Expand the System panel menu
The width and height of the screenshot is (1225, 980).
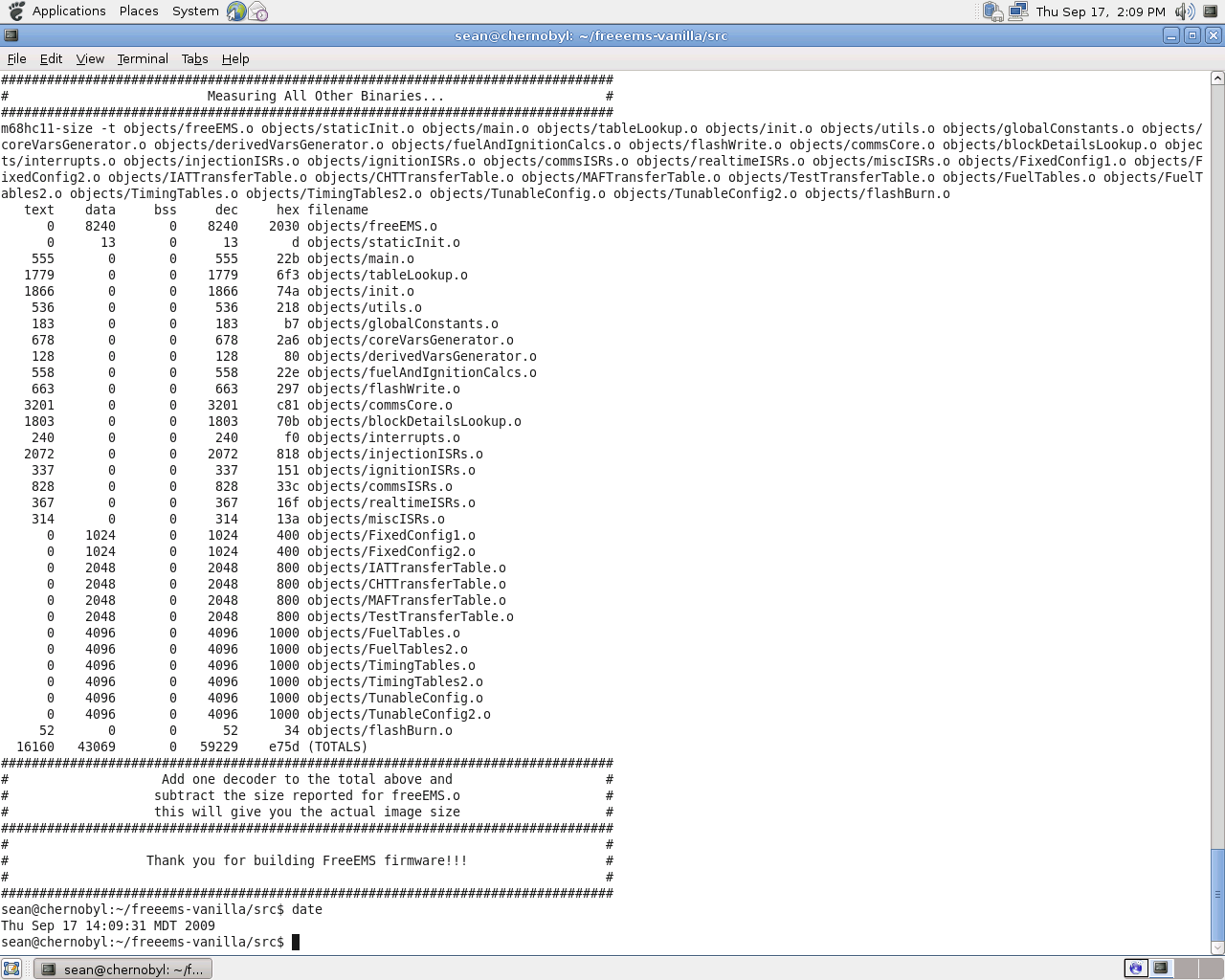[x=195, y=11]
